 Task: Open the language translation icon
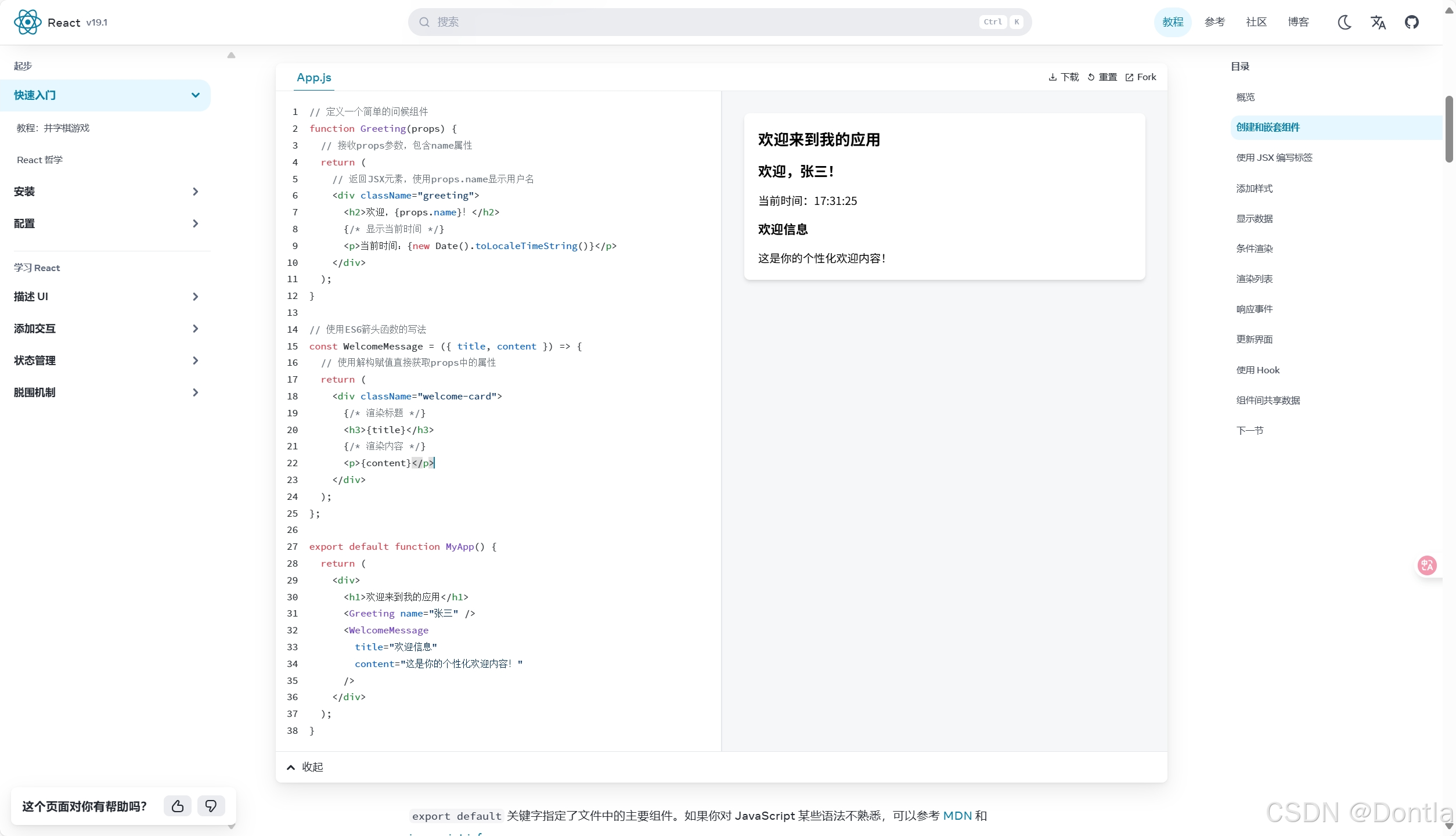coord(1378,22)
